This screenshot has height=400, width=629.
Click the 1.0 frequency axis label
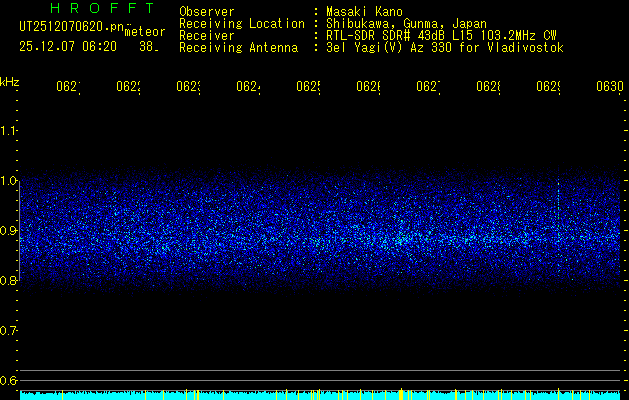click(x=8, y=181)
